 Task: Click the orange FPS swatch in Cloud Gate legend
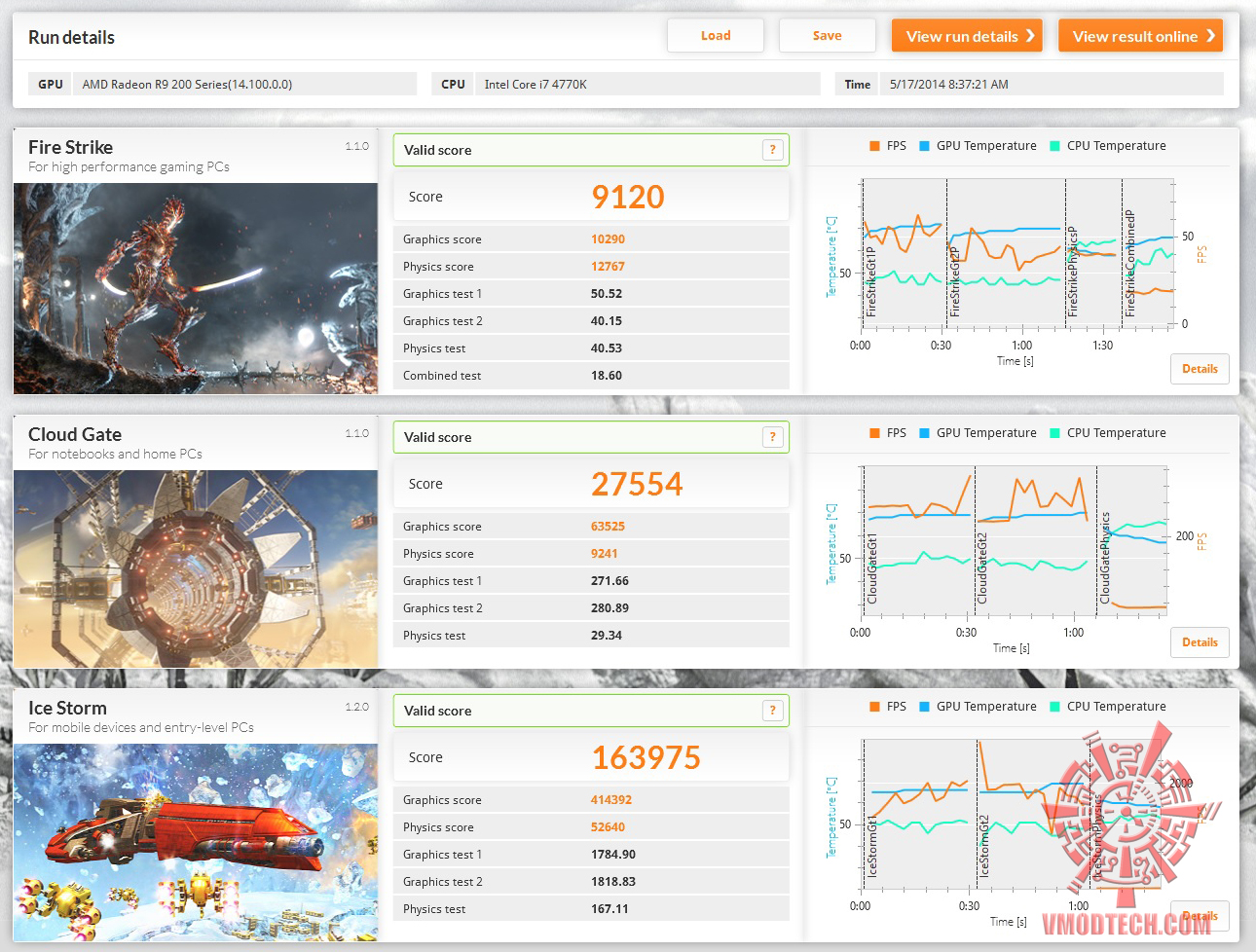click(x=874, y=433)
